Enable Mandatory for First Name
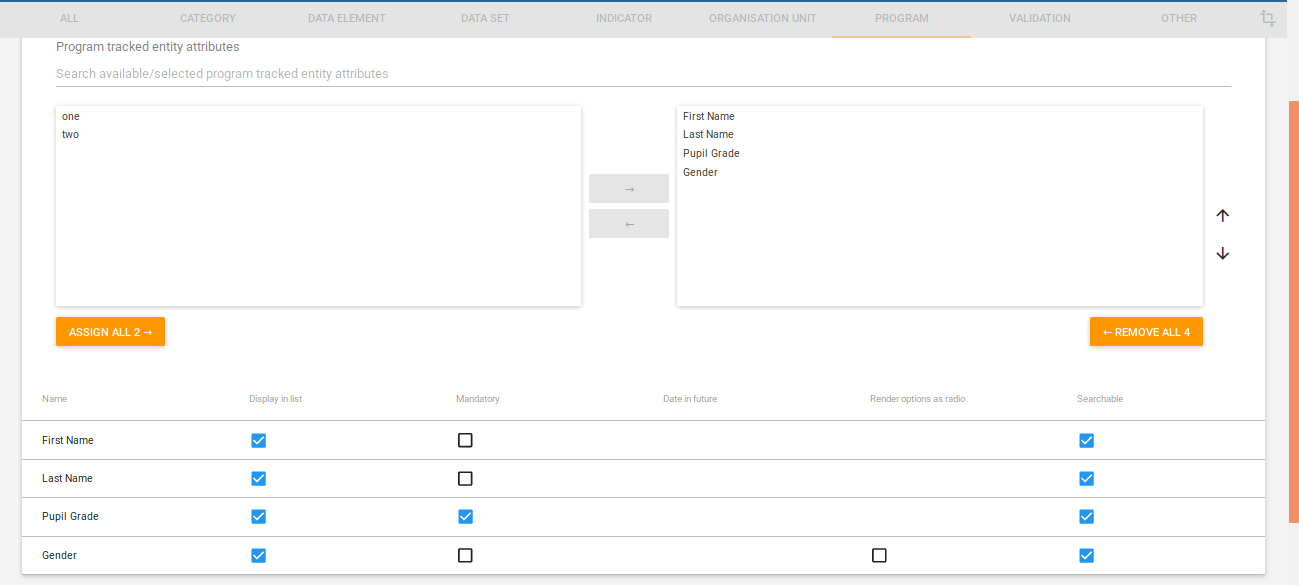Screen dimensions: 1299x585 465,440
